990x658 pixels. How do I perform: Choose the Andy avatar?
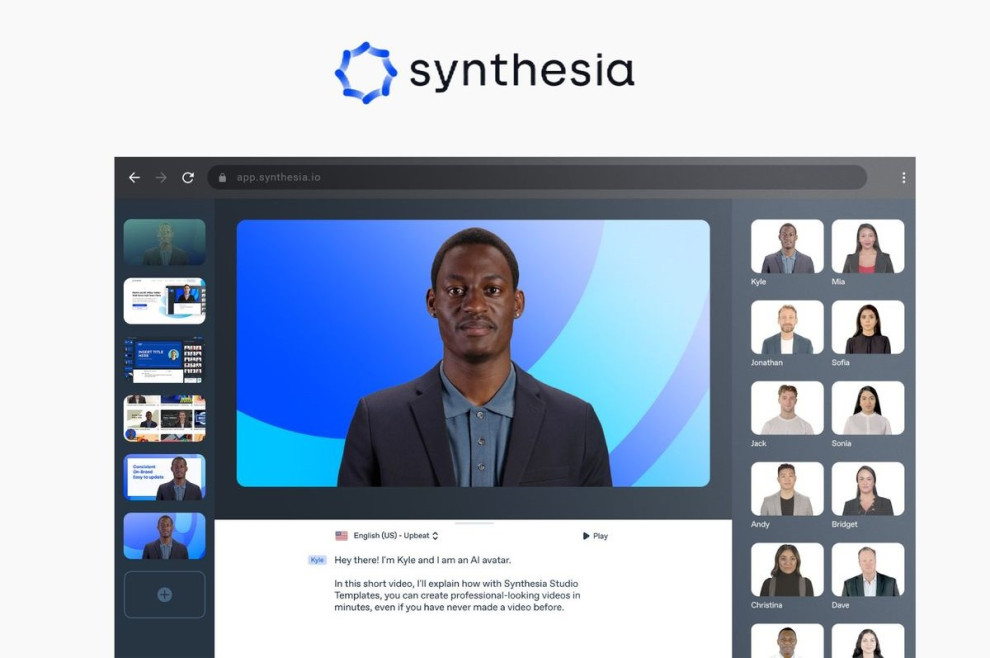787,489
